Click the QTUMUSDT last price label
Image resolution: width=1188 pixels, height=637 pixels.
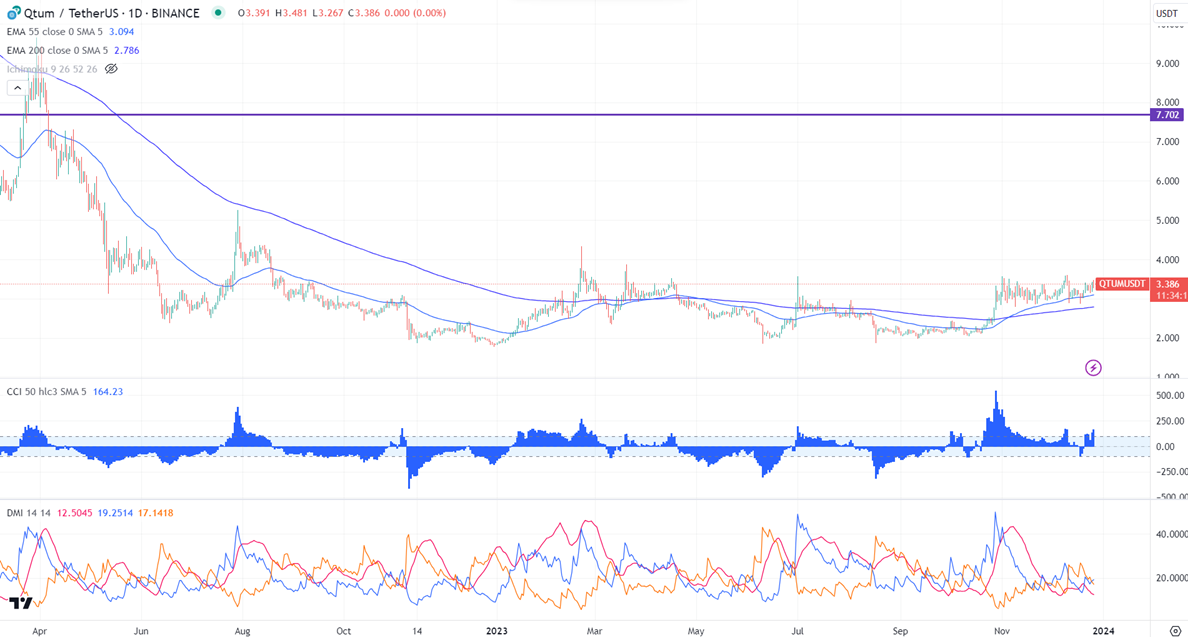1122,284
